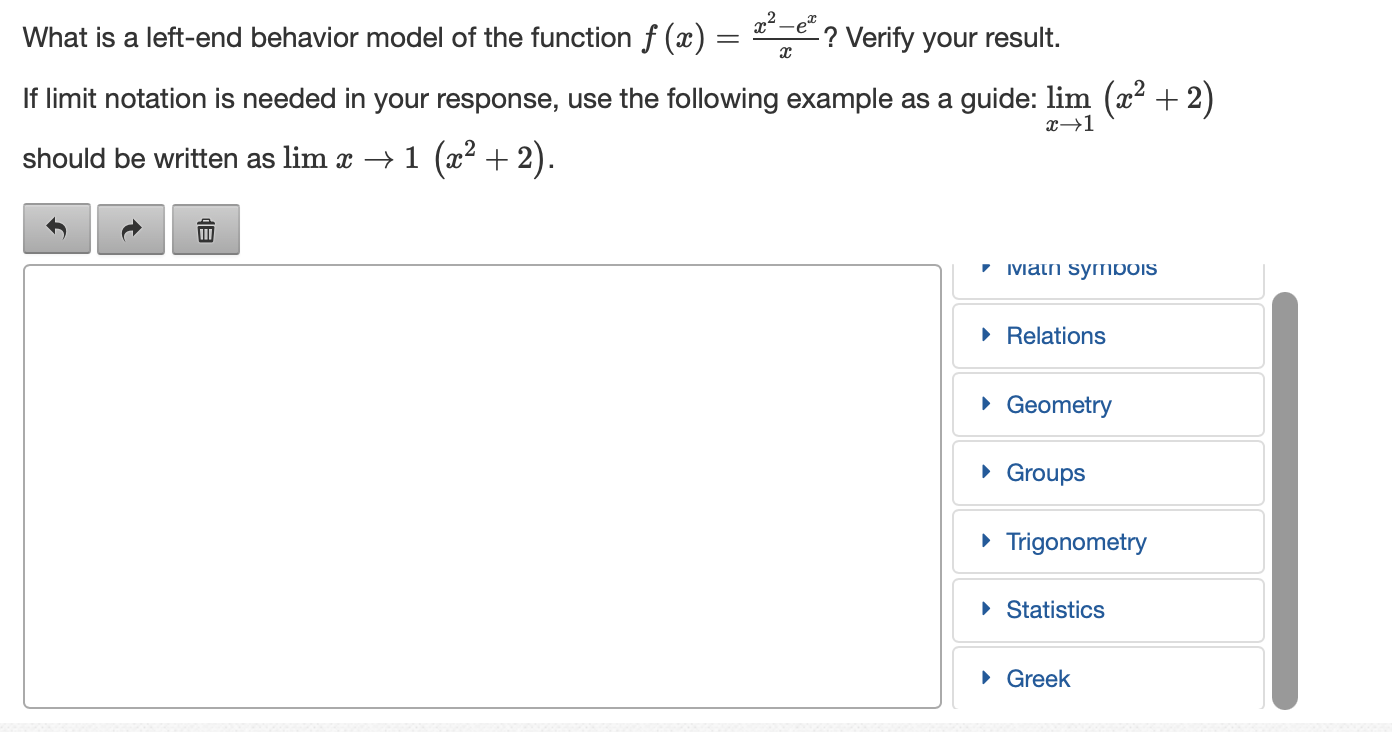The width and height of the screenshot is (1392, 732).
Task: Click the Statistics disclosure triangle
Action: point(984,610)
